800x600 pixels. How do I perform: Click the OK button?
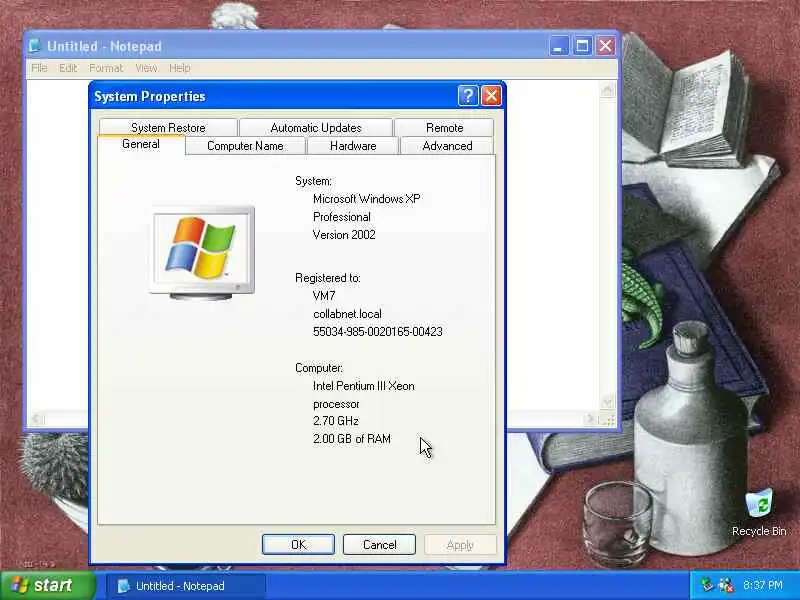click(298, 544)
